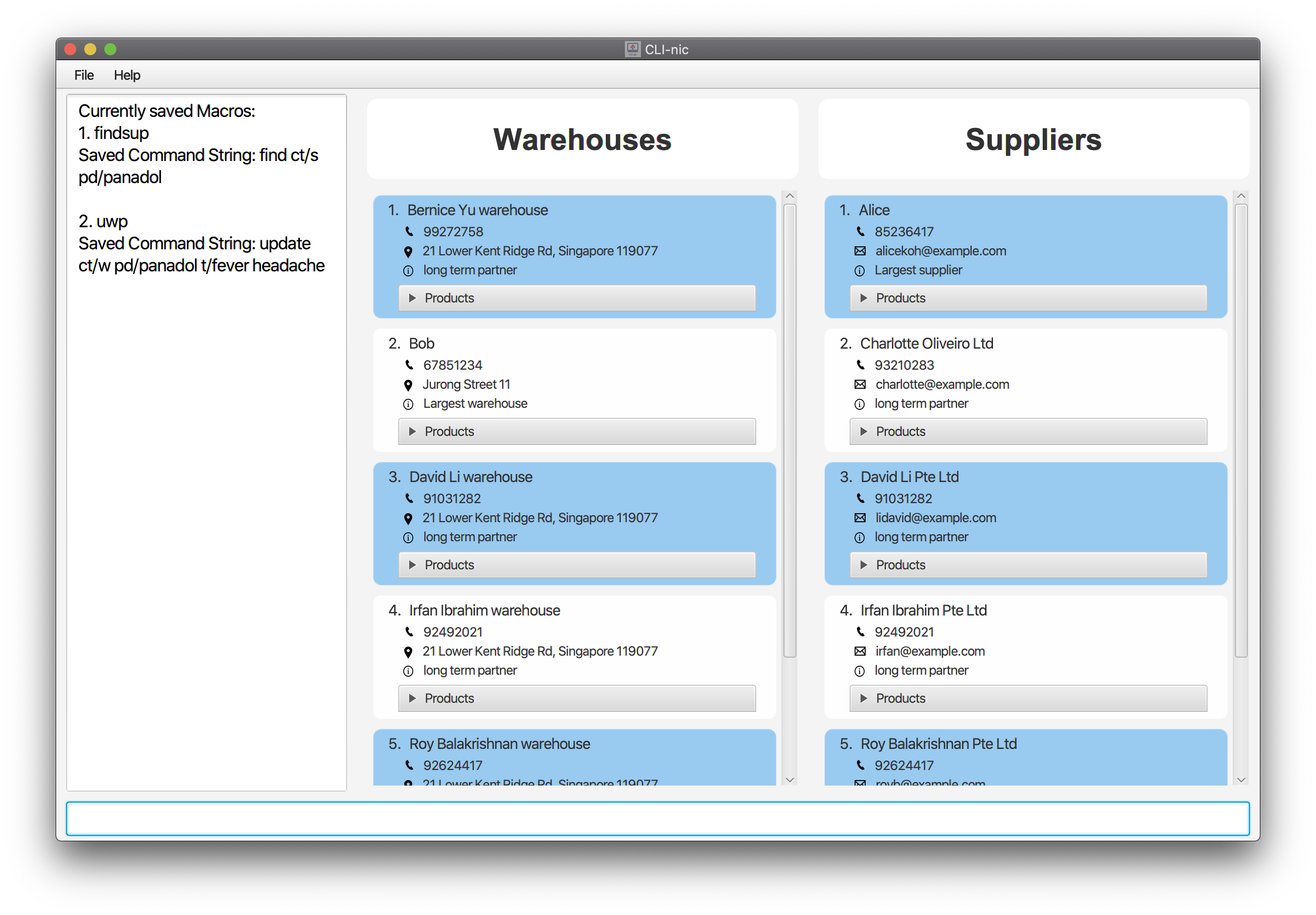Screen dimensions: 1316x915
Task: Click info icon on Irfan Ibrahim Pte Ltd card
Action: point(860,671)
